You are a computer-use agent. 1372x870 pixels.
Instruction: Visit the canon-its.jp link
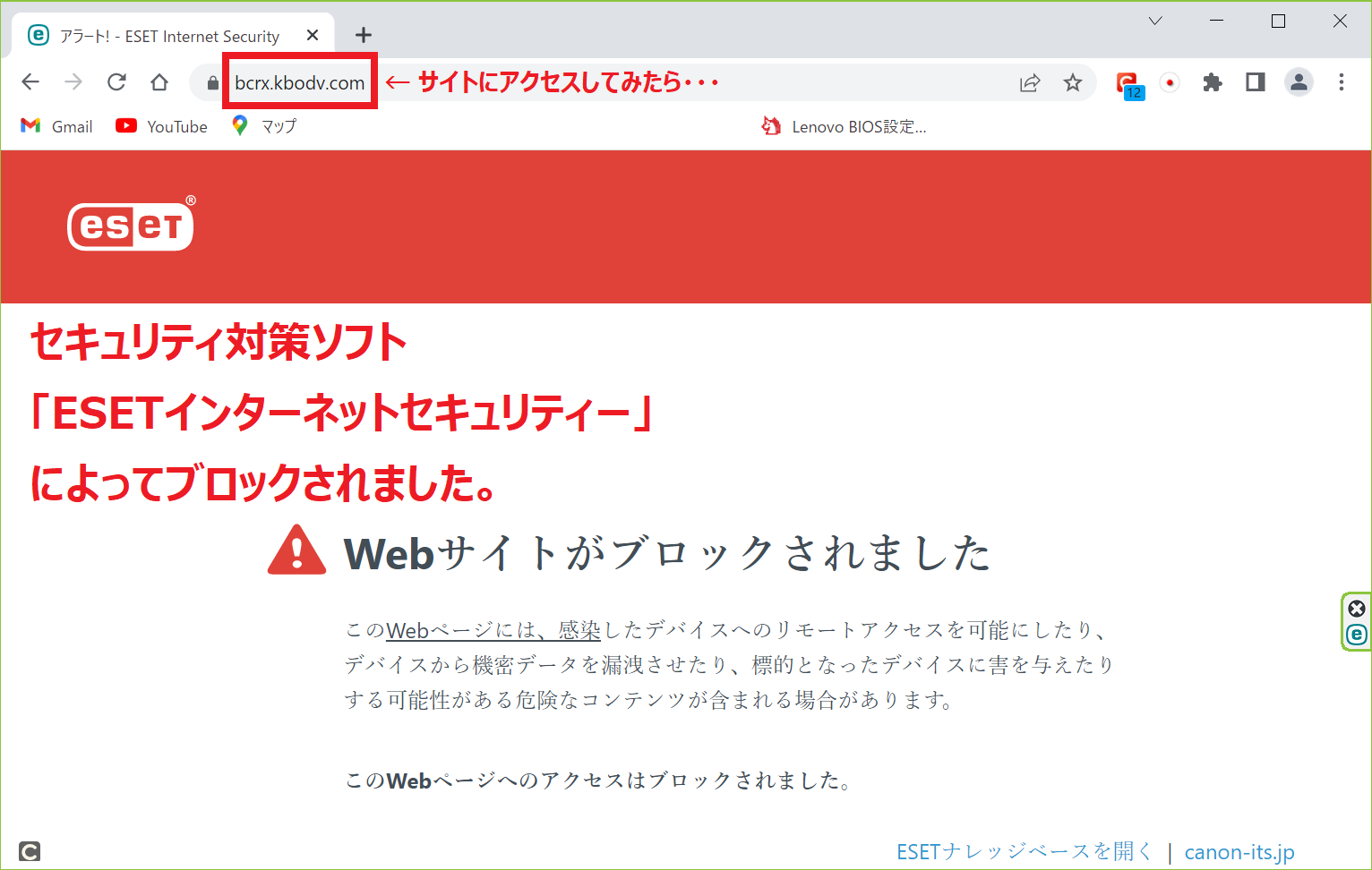click(1239, 852)
